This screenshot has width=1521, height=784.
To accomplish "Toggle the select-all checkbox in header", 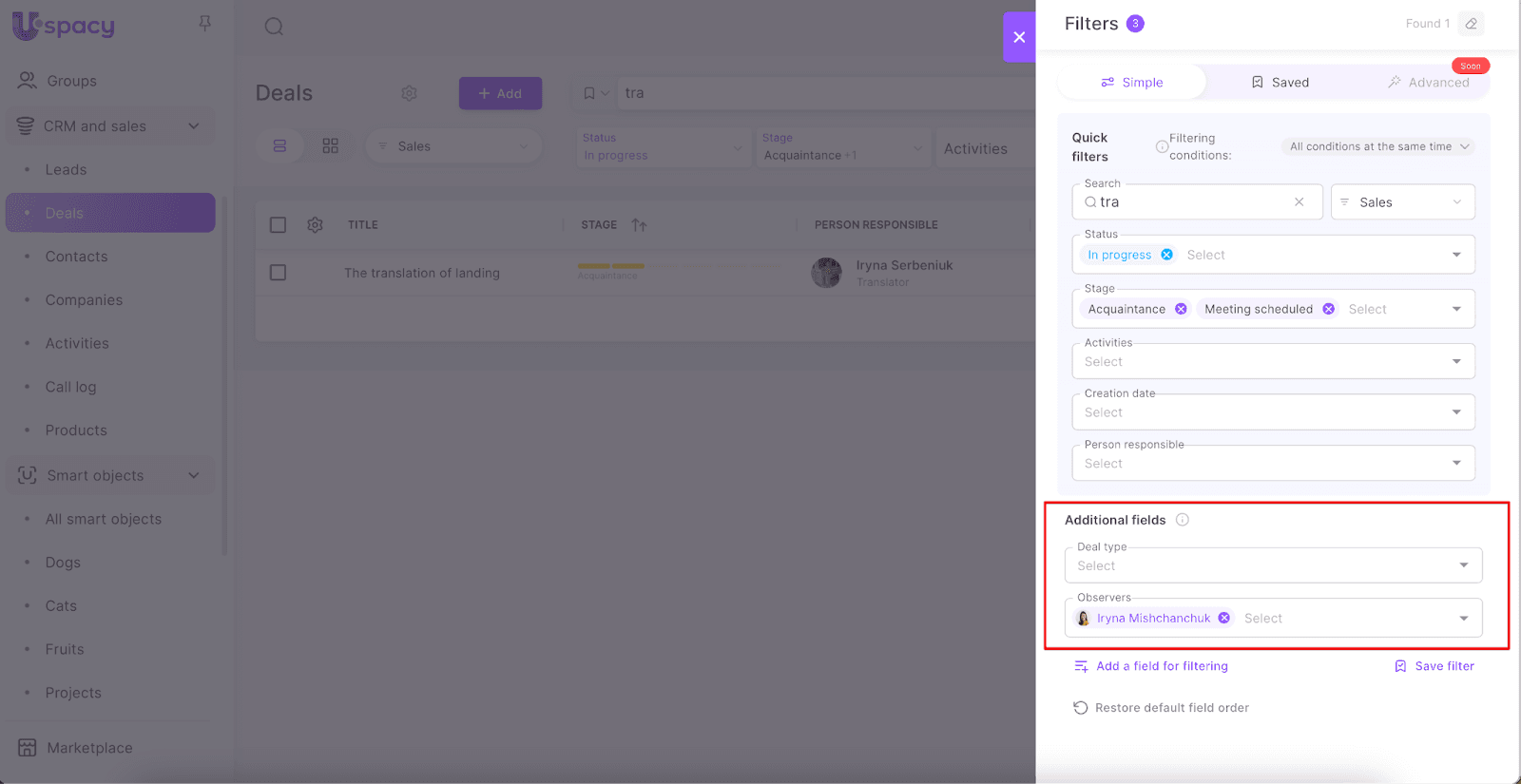I will tap(278, 225).
